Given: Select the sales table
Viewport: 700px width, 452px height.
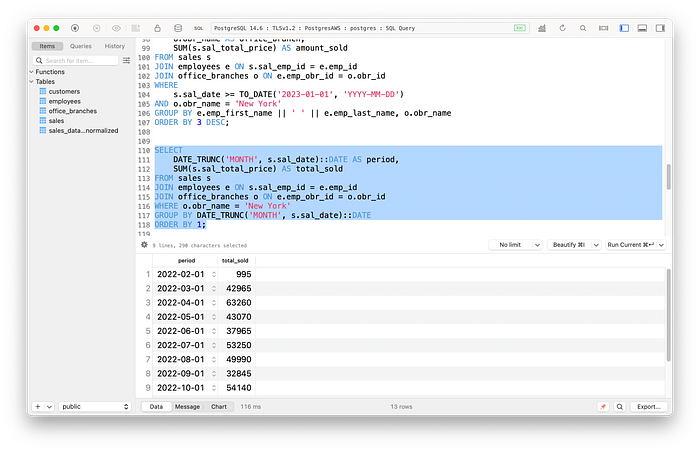Looking at the screenshot, I should (56, 121).
